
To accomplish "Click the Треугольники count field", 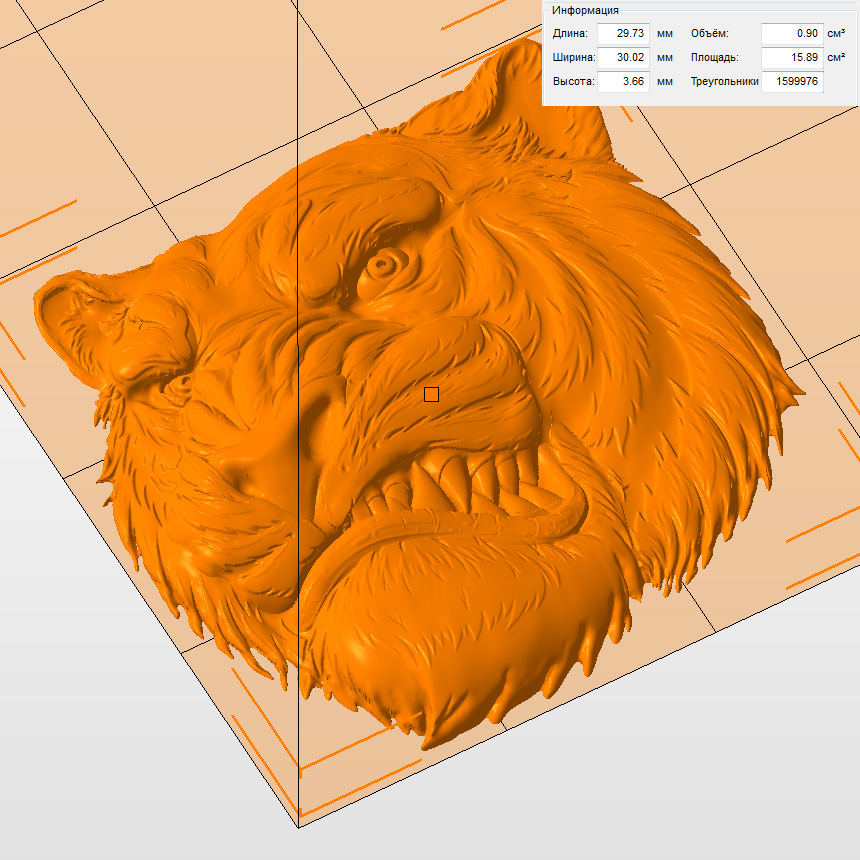I will pos(792,82).
